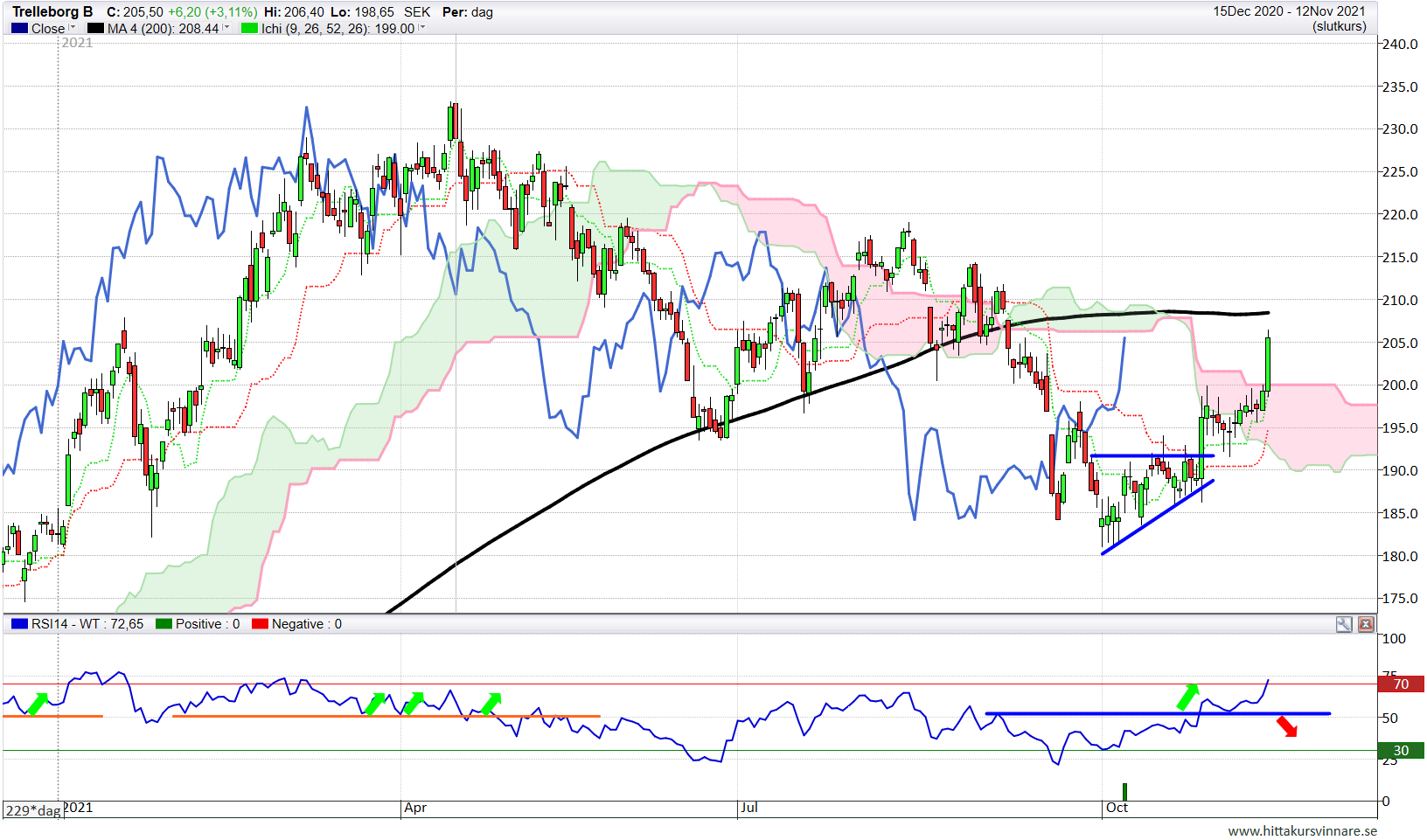Image resolution: width=1427 pixels, height=840 pixels.
Task: Click the '15Dec 2020 - 12Nov 2021' date range
Action: pos(1289,11)
